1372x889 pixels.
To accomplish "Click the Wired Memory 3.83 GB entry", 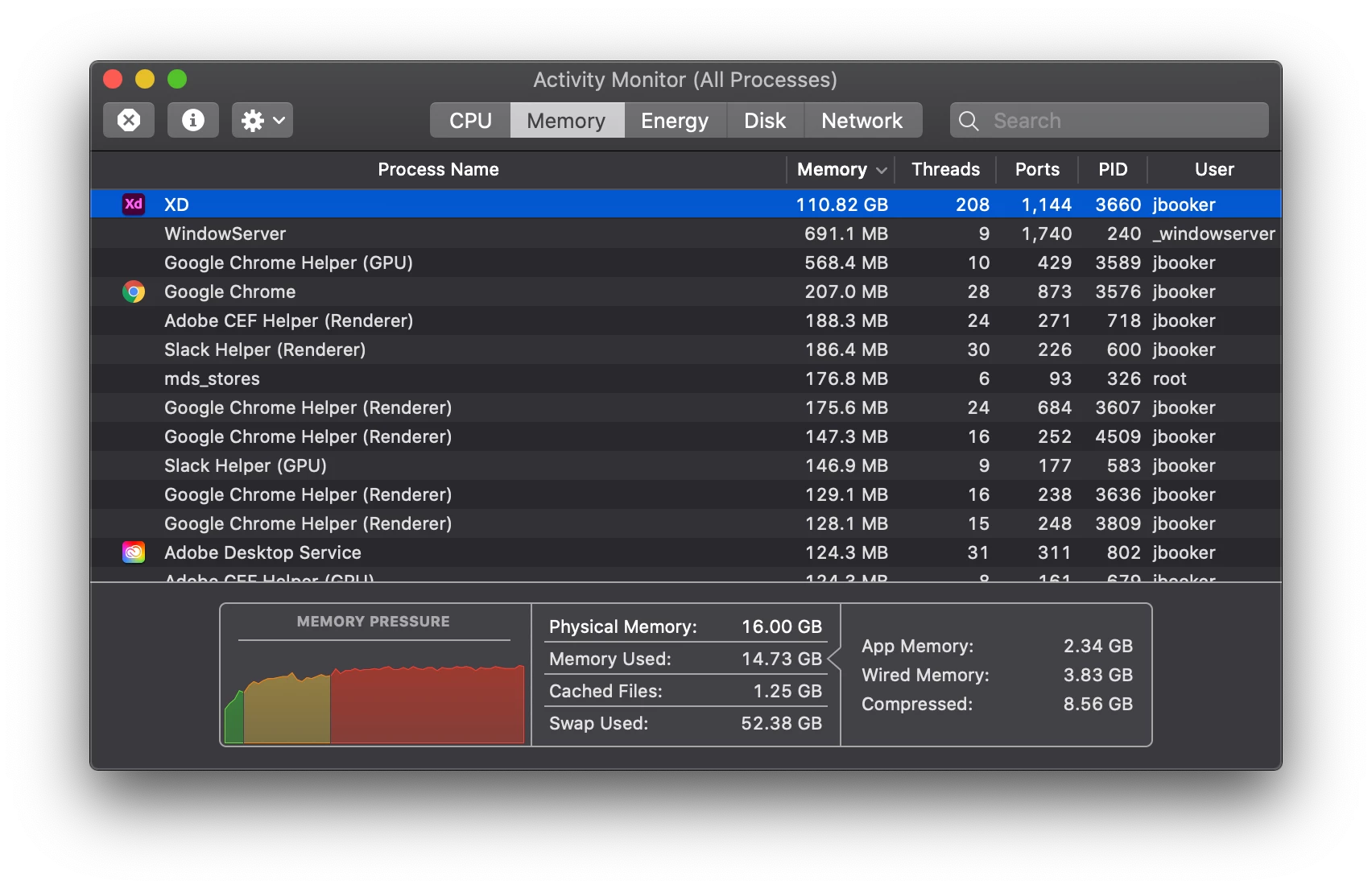I will (x=997, y=675).
